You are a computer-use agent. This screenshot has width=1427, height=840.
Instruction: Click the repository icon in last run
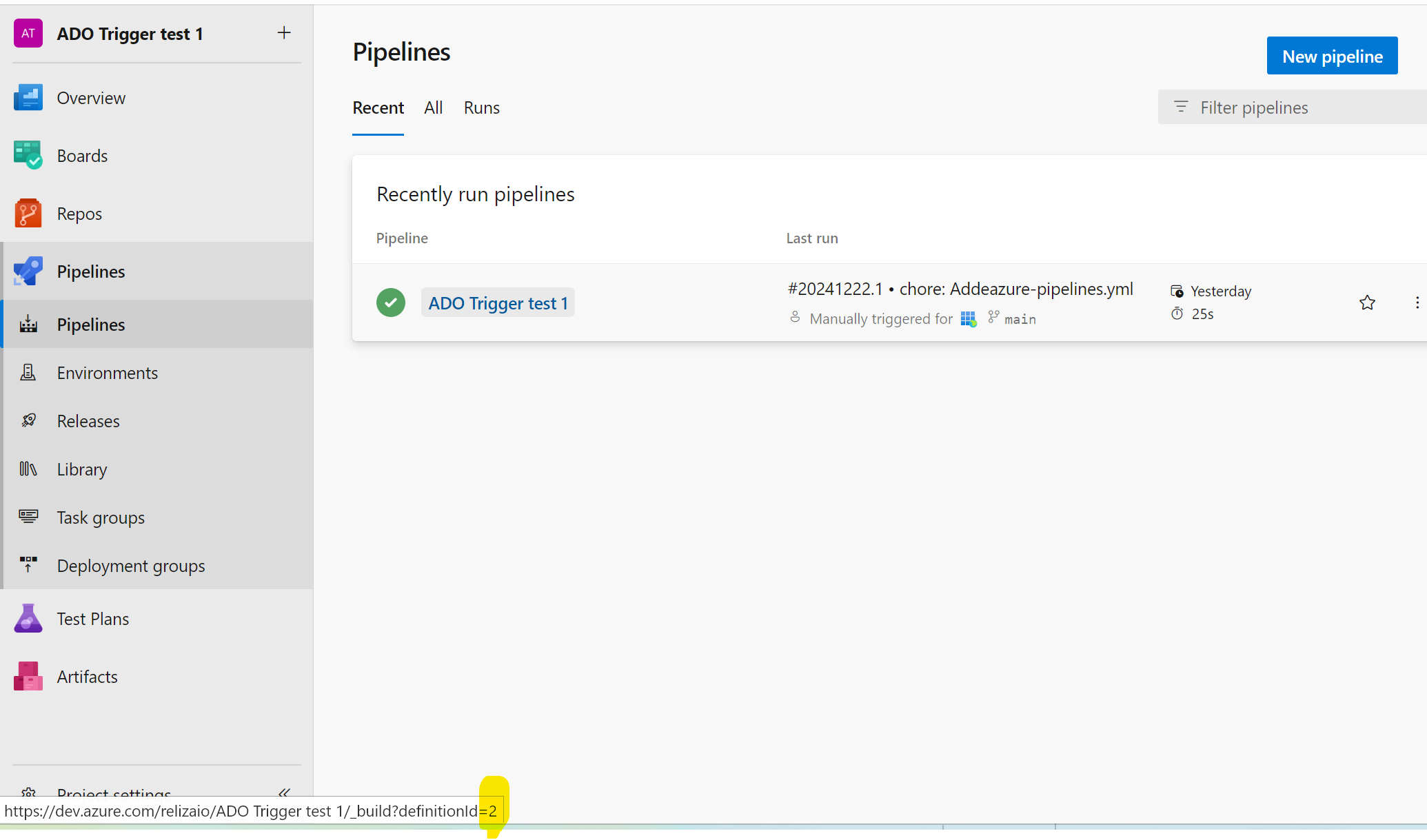click(969, 319)
